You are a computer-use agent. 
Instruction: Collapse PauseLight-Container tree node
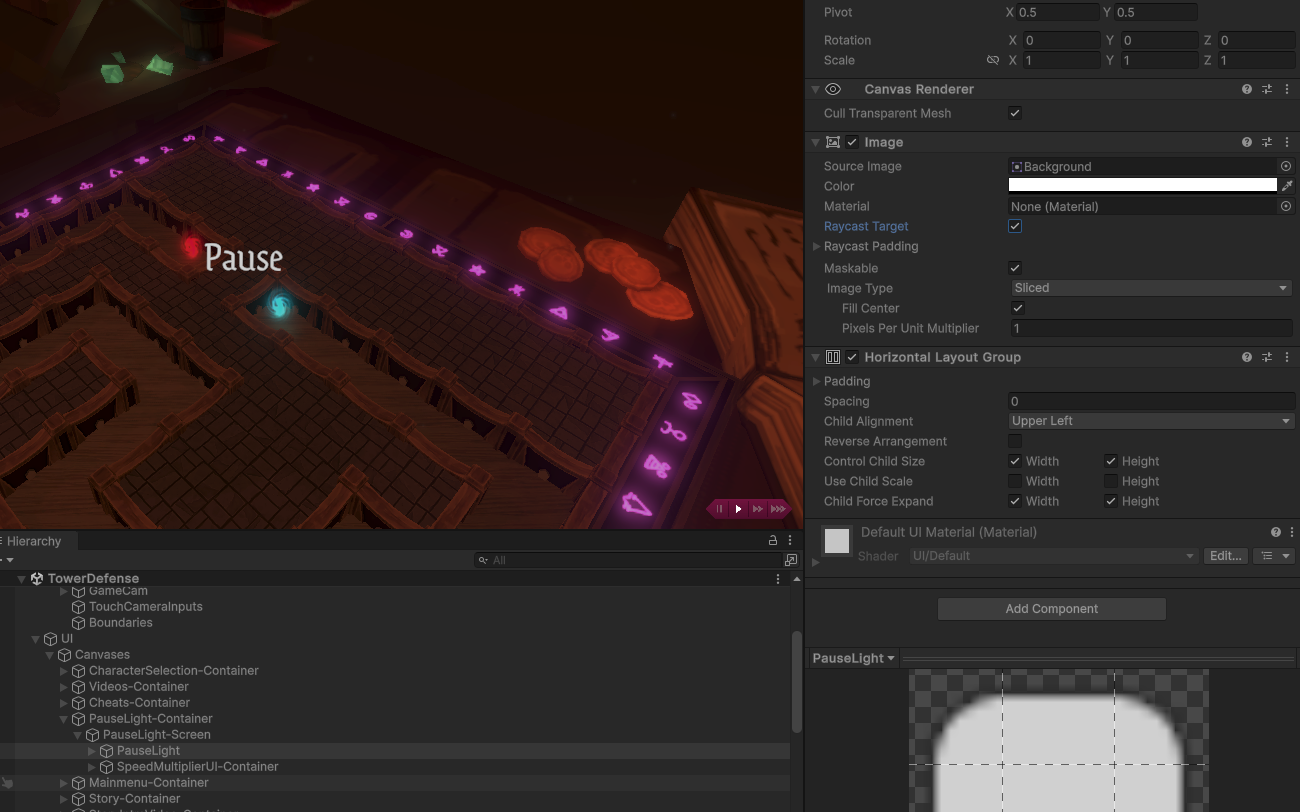coord(64,719)
